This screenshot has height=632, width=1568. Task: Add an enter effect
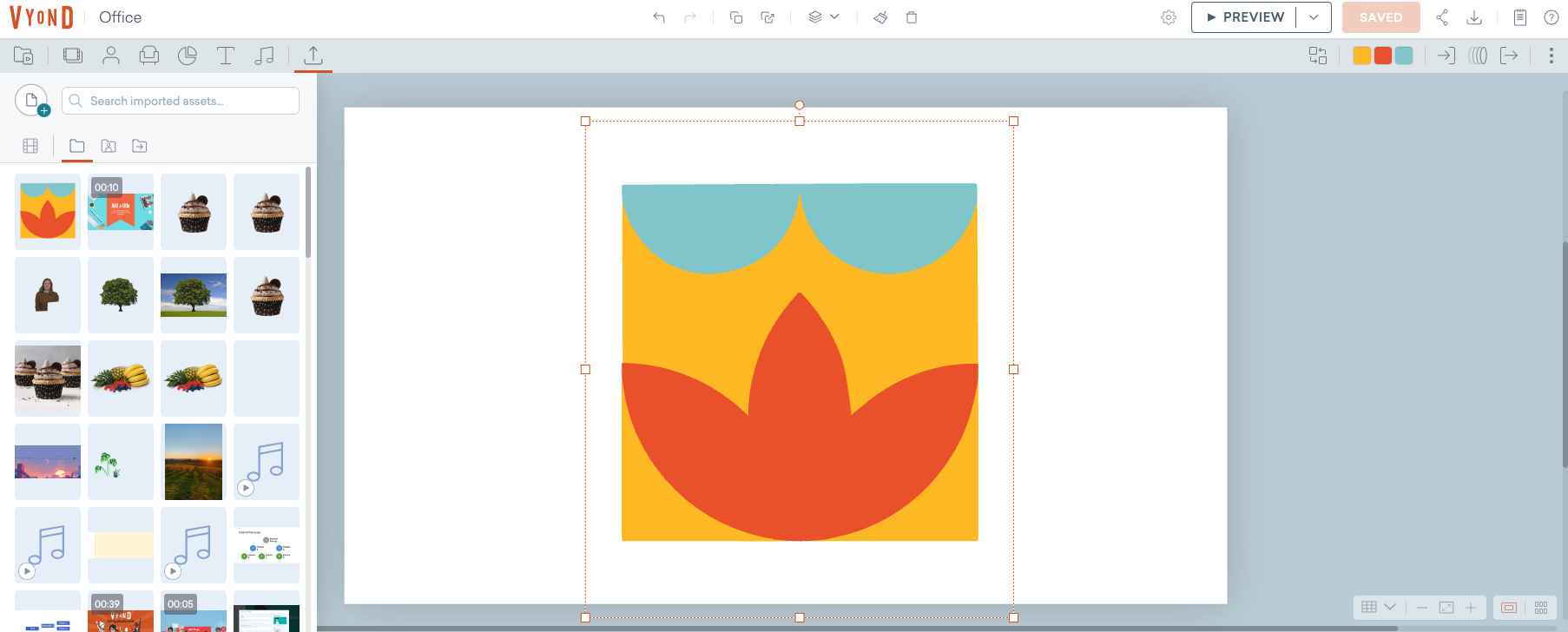point(1446,56)
